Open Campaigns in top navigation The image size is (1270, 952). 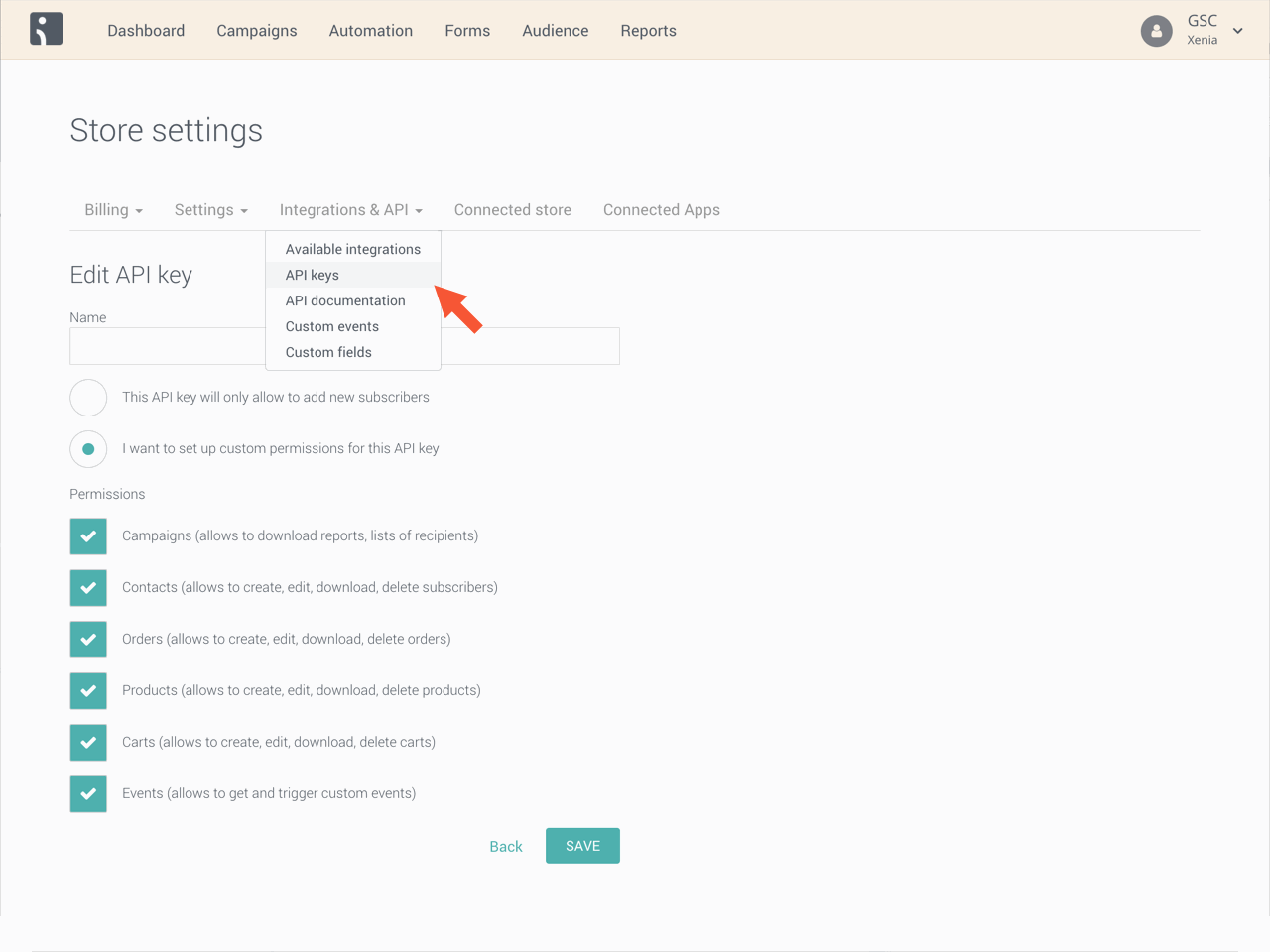[x=256, y=31]
